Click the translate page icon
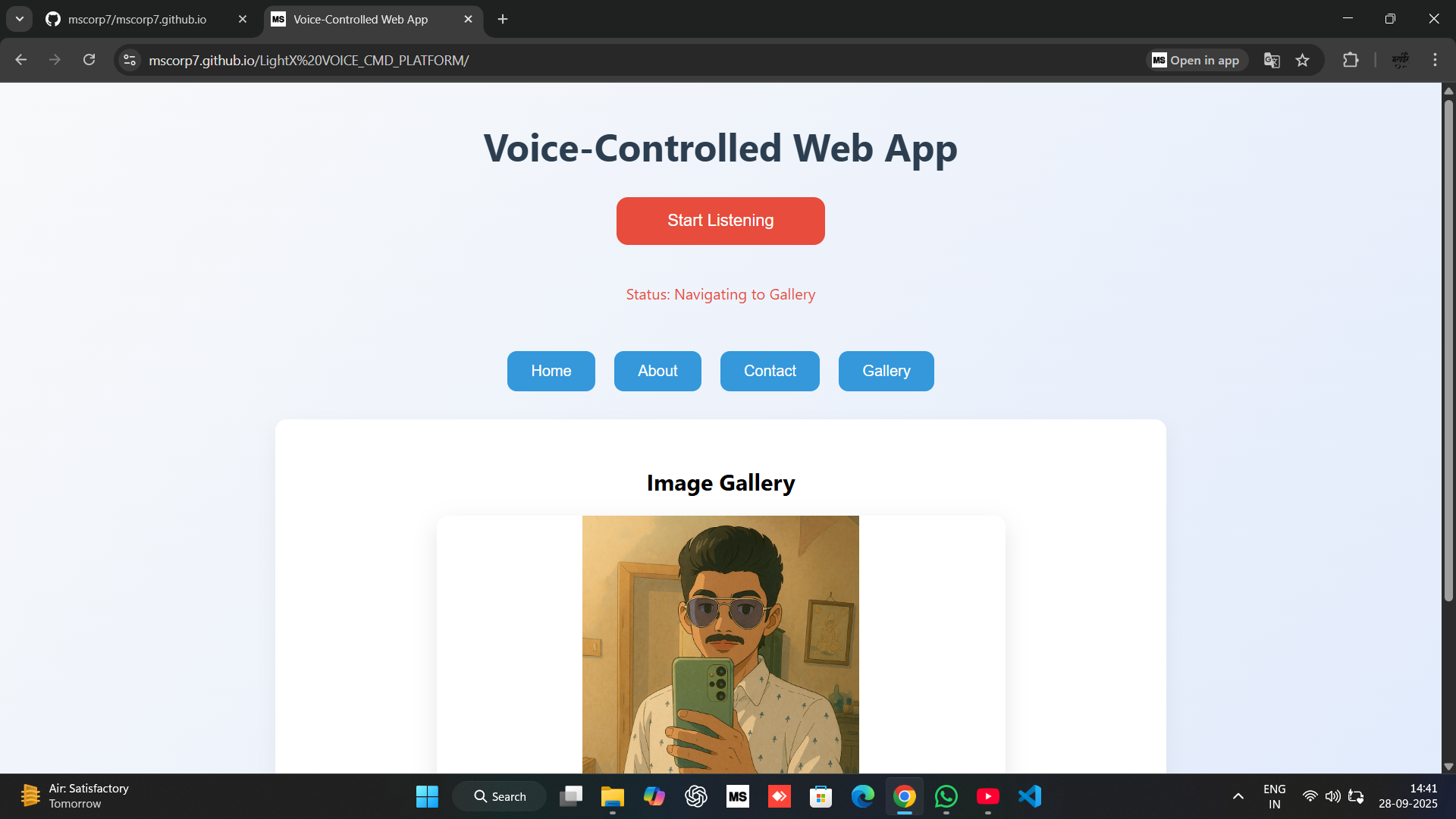The width and height of the screenshot is (1456, 819). (1272, 60)
